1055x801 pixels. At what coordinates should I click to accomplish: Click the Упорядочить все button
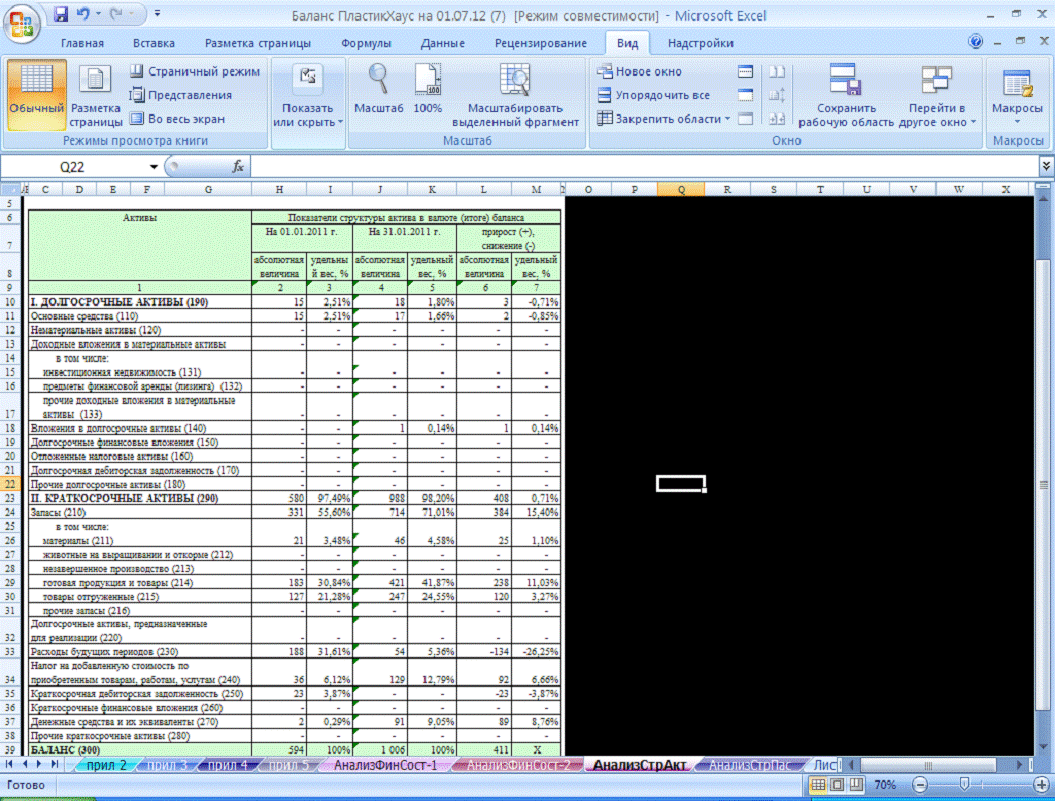[x=653, y=95]
